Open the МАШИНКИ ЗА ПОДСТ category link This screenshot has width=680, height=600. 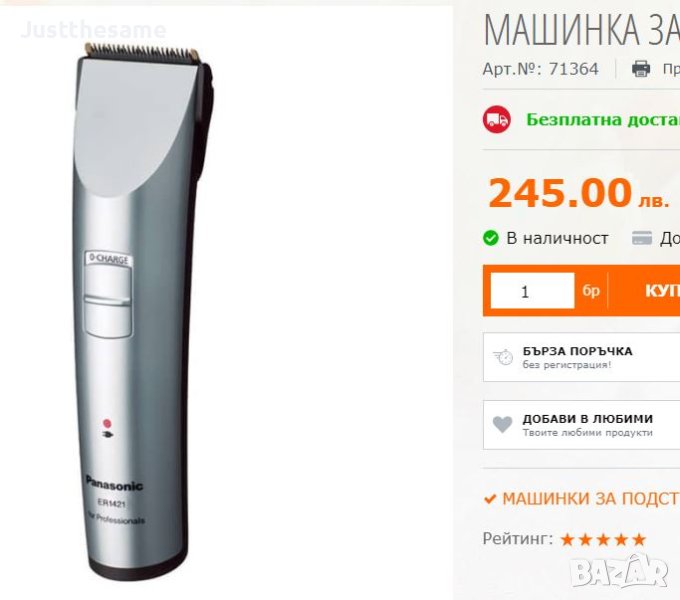point(591,499)
